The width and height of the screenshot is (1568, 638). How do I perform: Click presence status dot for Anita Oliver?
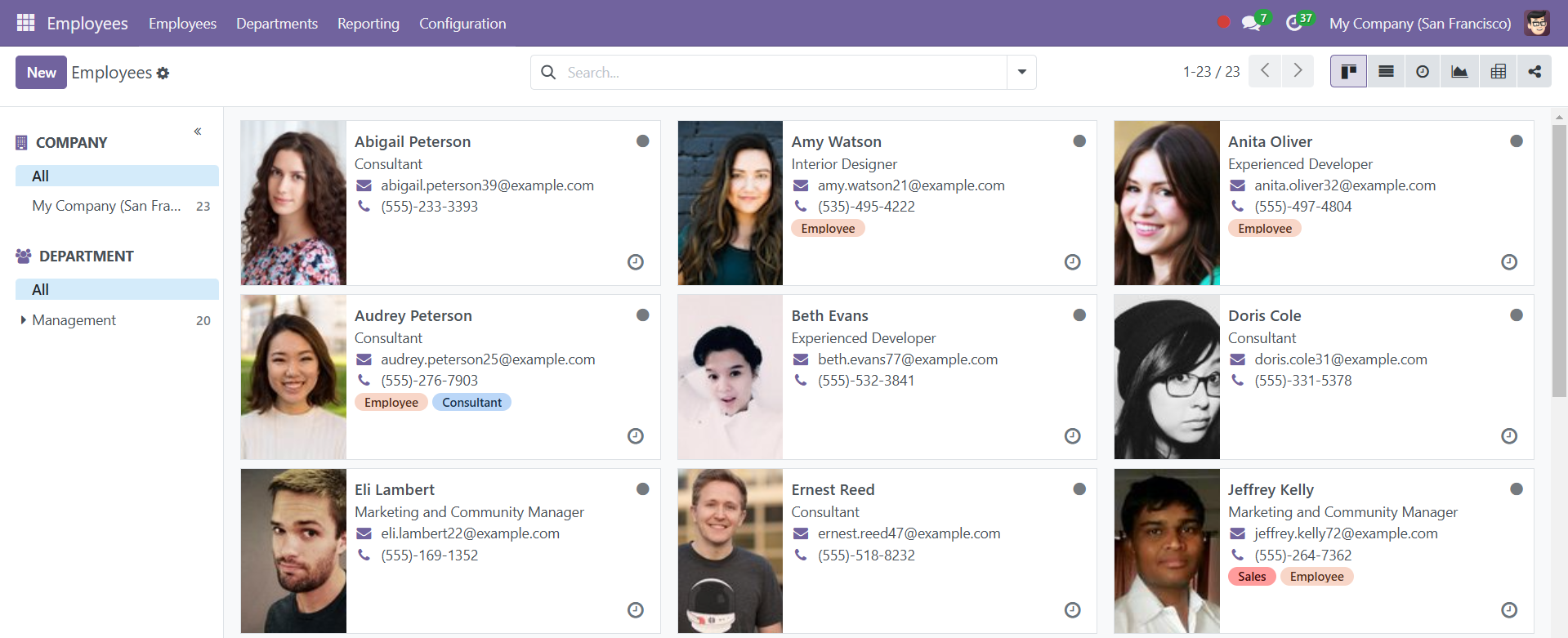1517,141
